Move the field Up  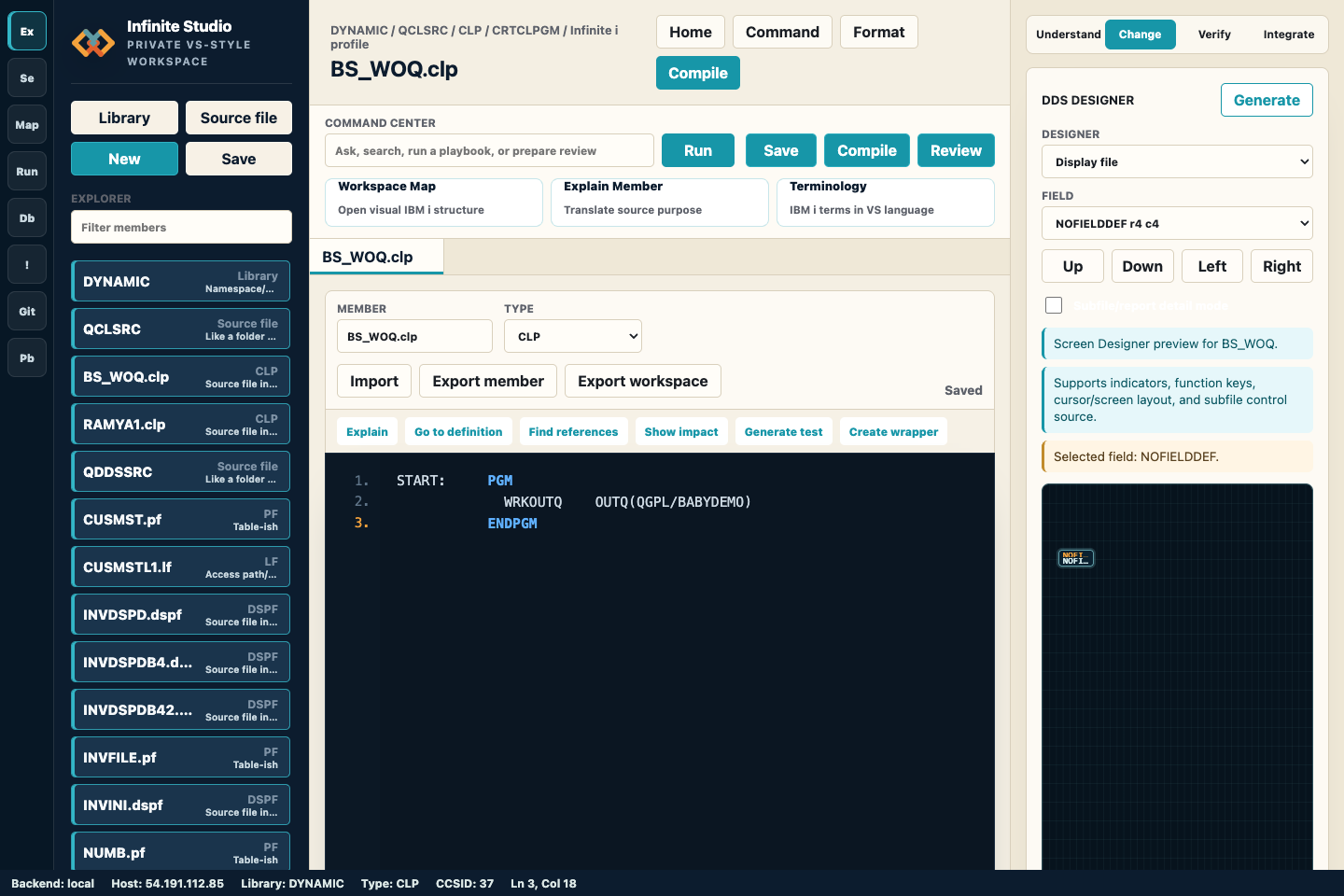pyautogui.click(x=1073, y=266)
